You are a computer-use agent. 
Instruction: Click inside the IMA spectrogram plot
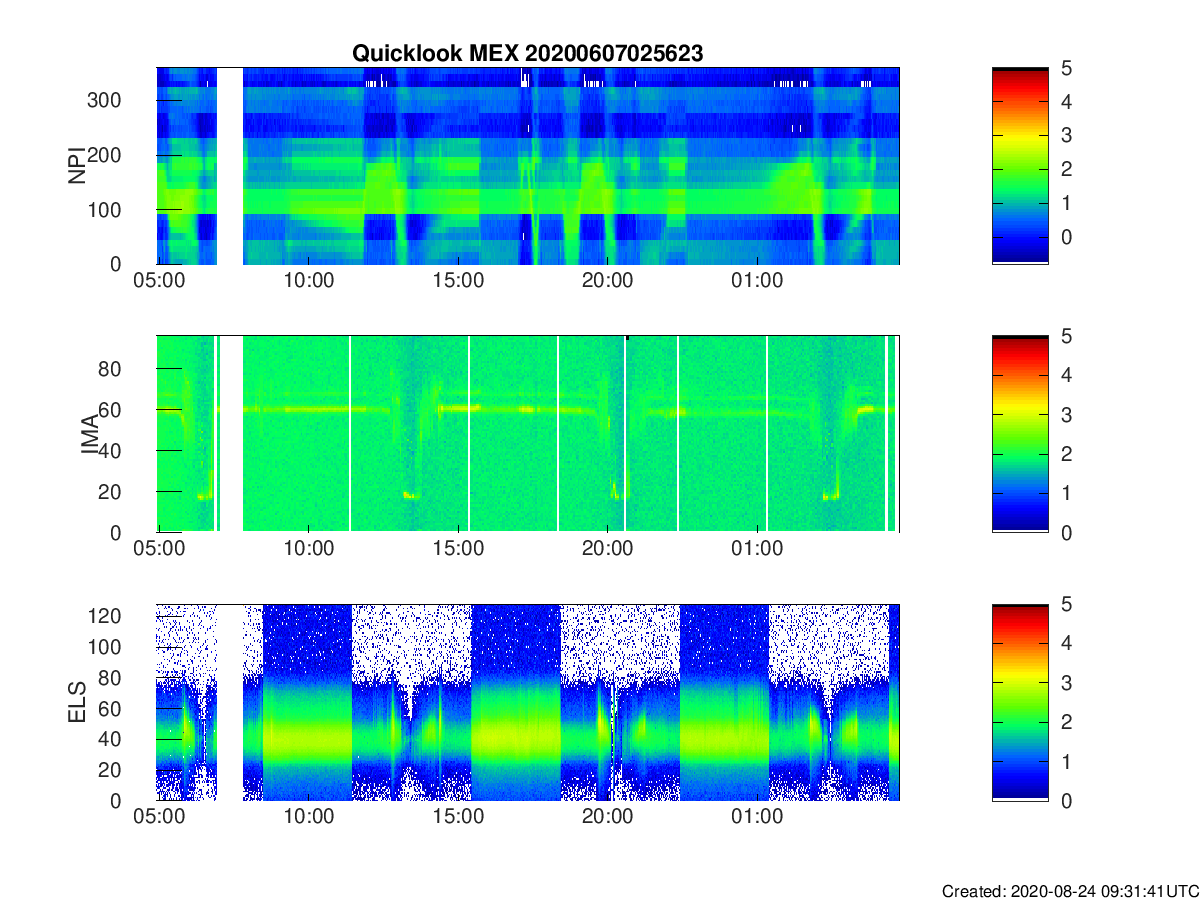pyautogui.click(x=528, y=434)
